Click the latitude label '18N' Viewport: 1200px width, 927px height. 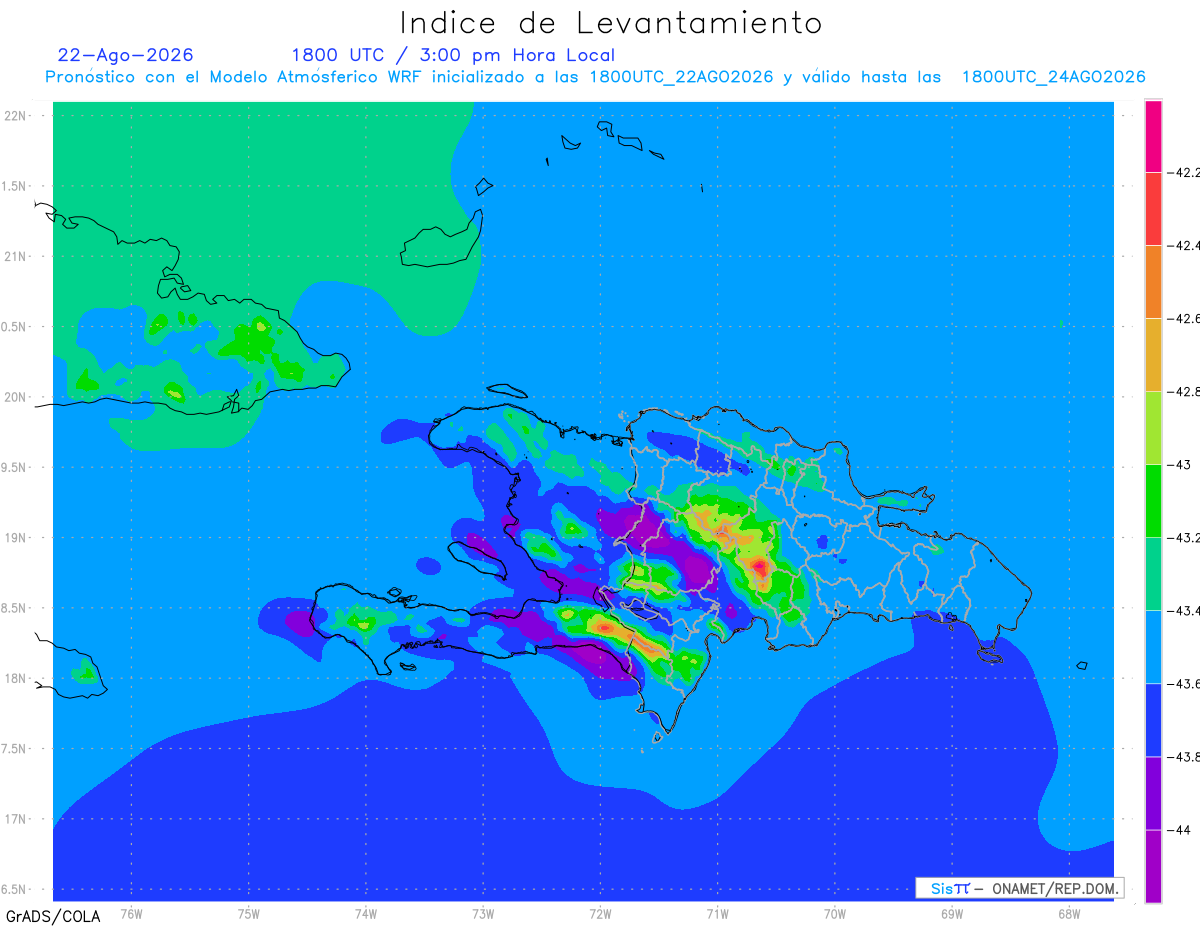click(x=16, y=678)
